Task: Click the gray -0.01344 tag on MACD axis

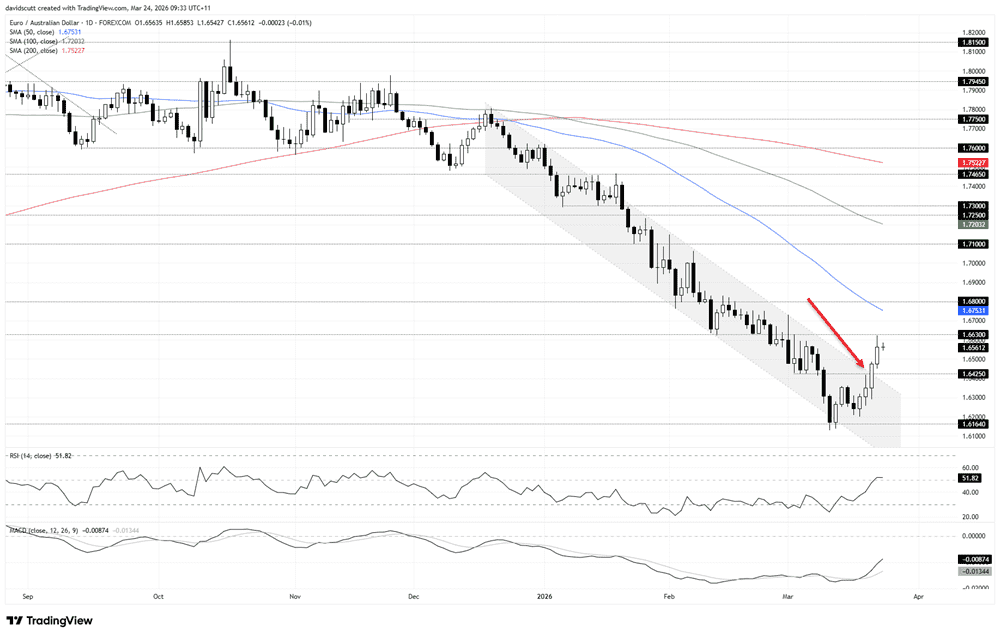Action: pos(974,571)
